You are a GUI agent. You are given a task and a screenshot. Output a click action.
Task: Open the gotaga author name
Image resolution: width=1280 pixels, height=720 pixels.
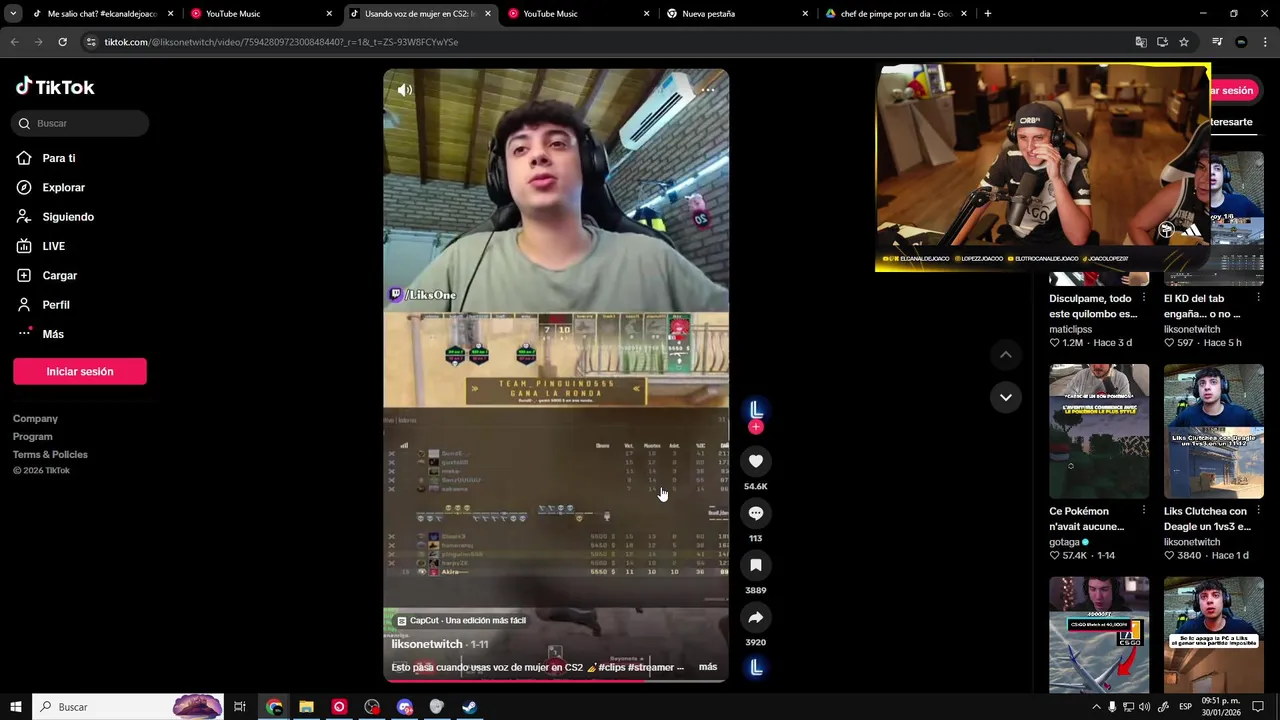1064,542
